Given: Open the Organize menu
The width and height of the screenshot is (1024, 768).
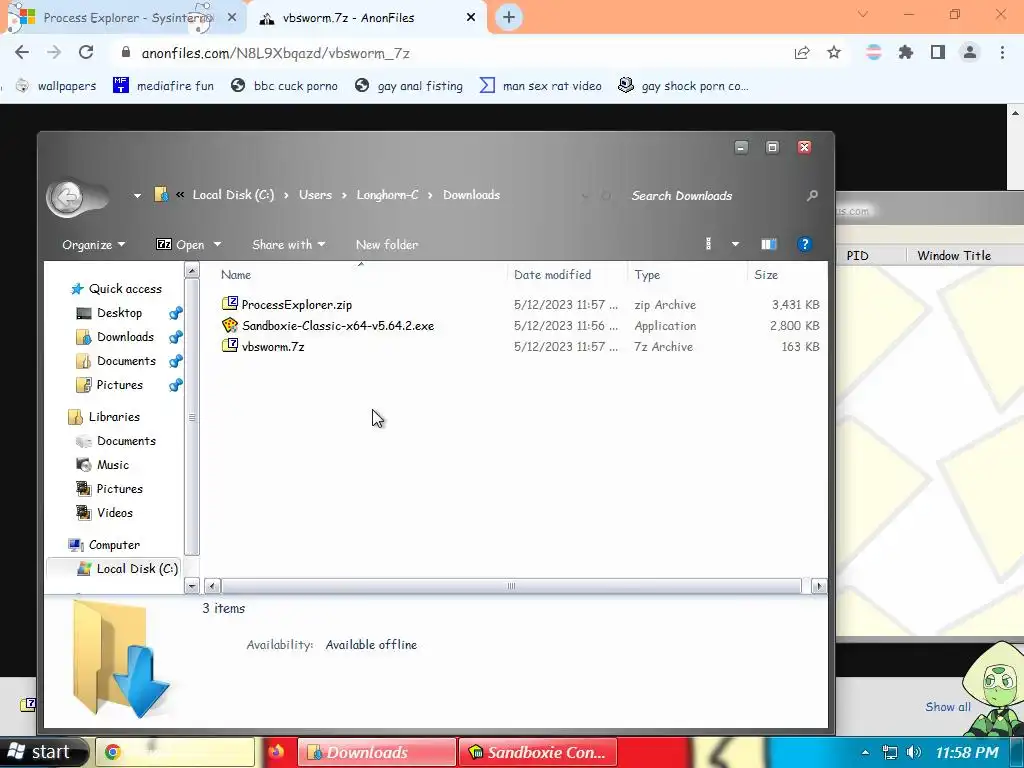Looking at the screenshot, I should point(93,244).
